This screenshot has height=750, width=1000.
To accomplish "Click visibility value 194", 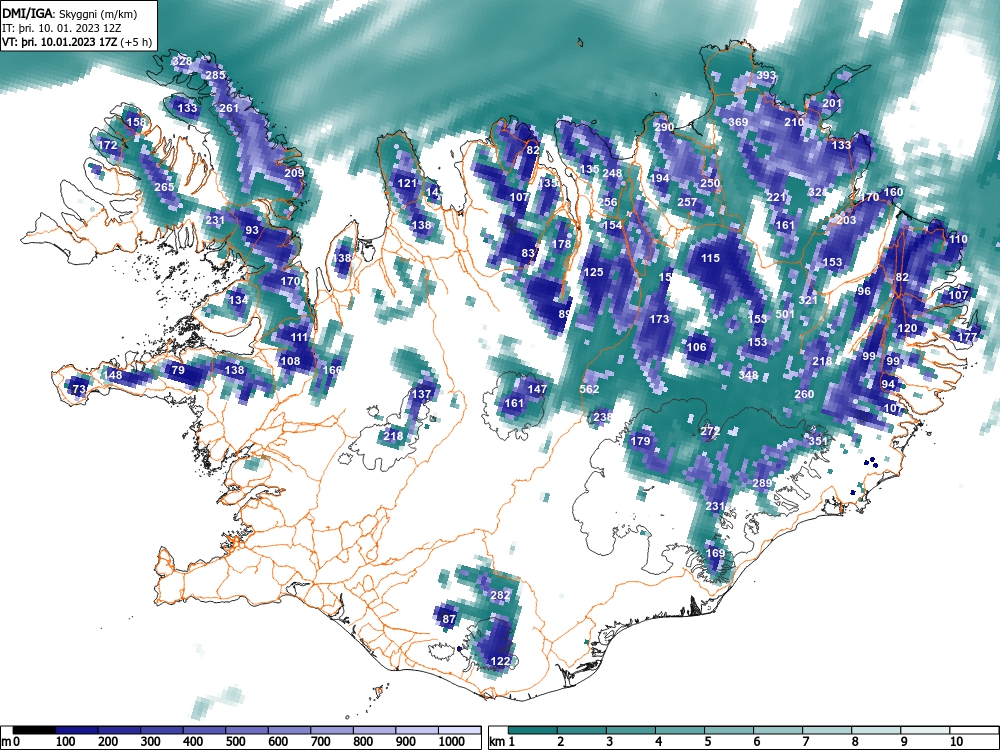I will click(659, 178).
